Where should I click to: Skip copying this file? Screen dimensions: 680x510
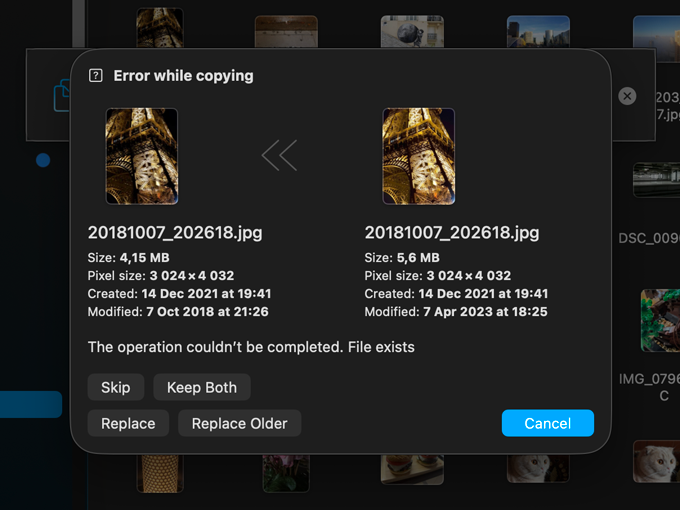click(116, 387)
